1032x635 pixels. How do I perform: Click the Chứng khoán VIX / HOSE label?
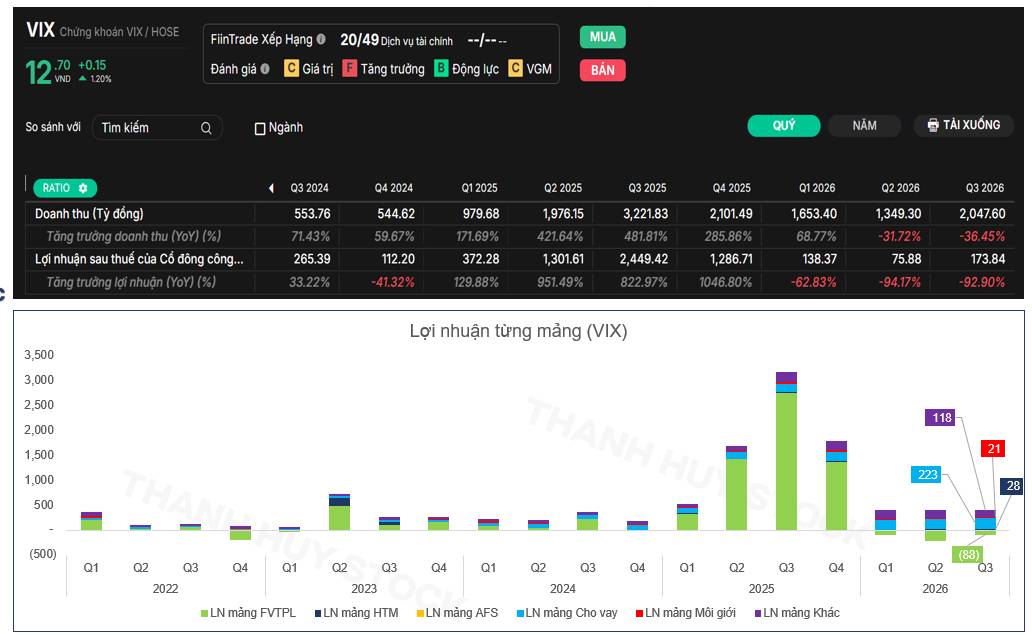tap(119, 32)
